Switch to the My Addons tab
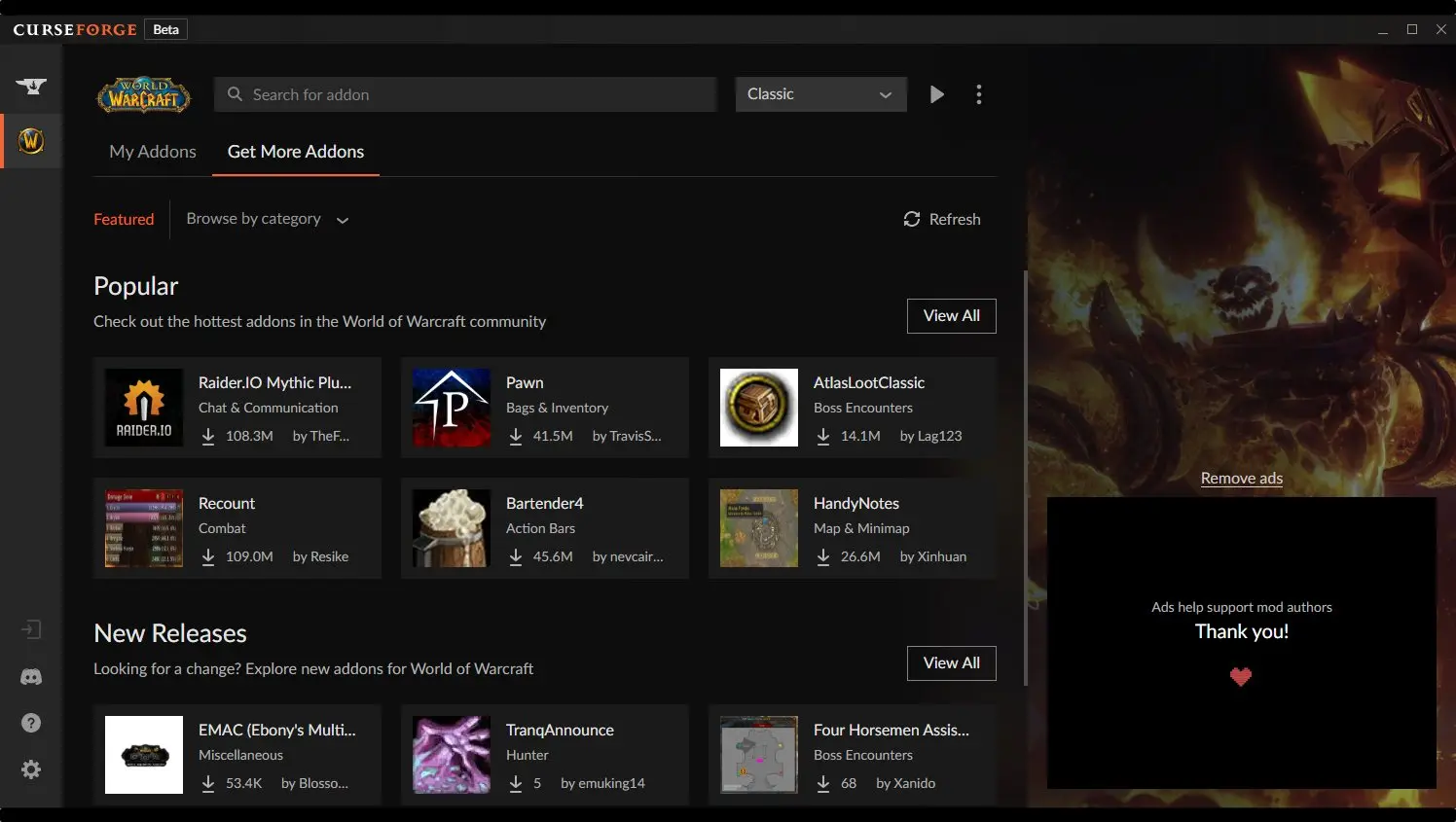Viewport: 1456px width, 822px height. coord(153,152)
